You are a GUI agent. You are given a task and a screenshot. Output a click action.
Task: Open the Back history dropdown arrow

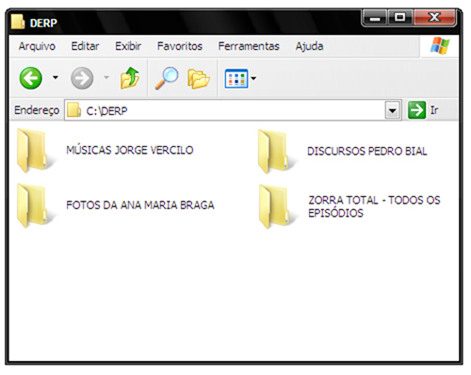(x=55, y=78)
